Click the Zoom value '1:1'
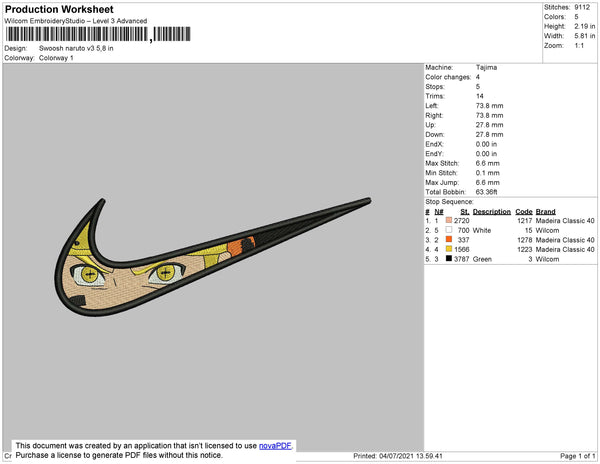Viewport: 600px width, 464px height. coord(579,46)
